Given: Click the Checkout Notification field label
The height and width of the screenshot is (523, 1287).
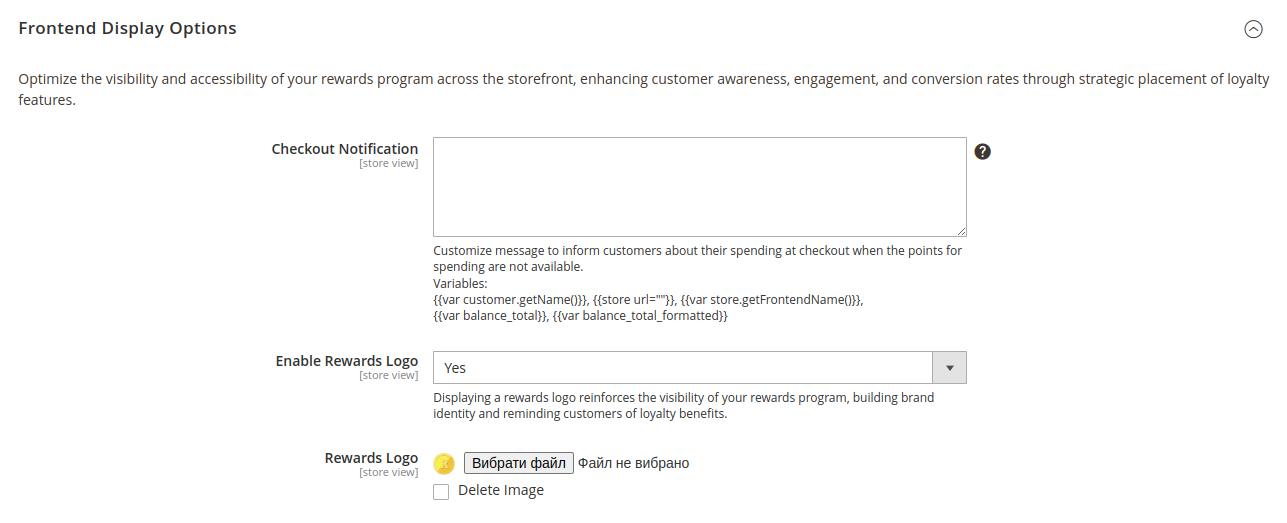Looking at the screenshot, I should pos(345,149).
